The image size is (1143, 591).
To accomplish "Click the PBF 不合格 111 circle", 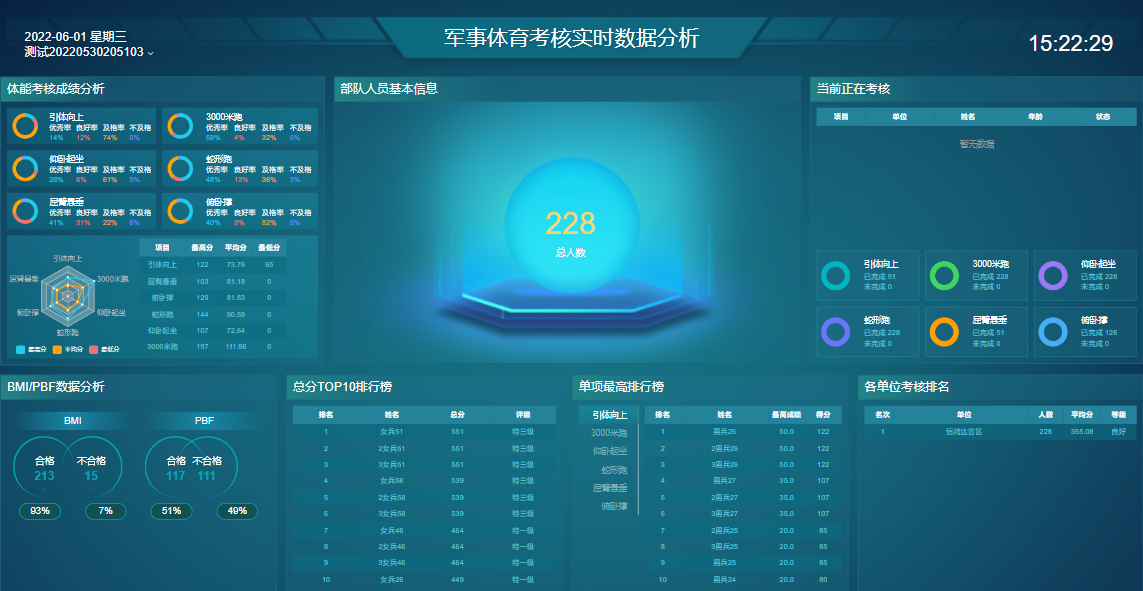I will pos(206,469).
